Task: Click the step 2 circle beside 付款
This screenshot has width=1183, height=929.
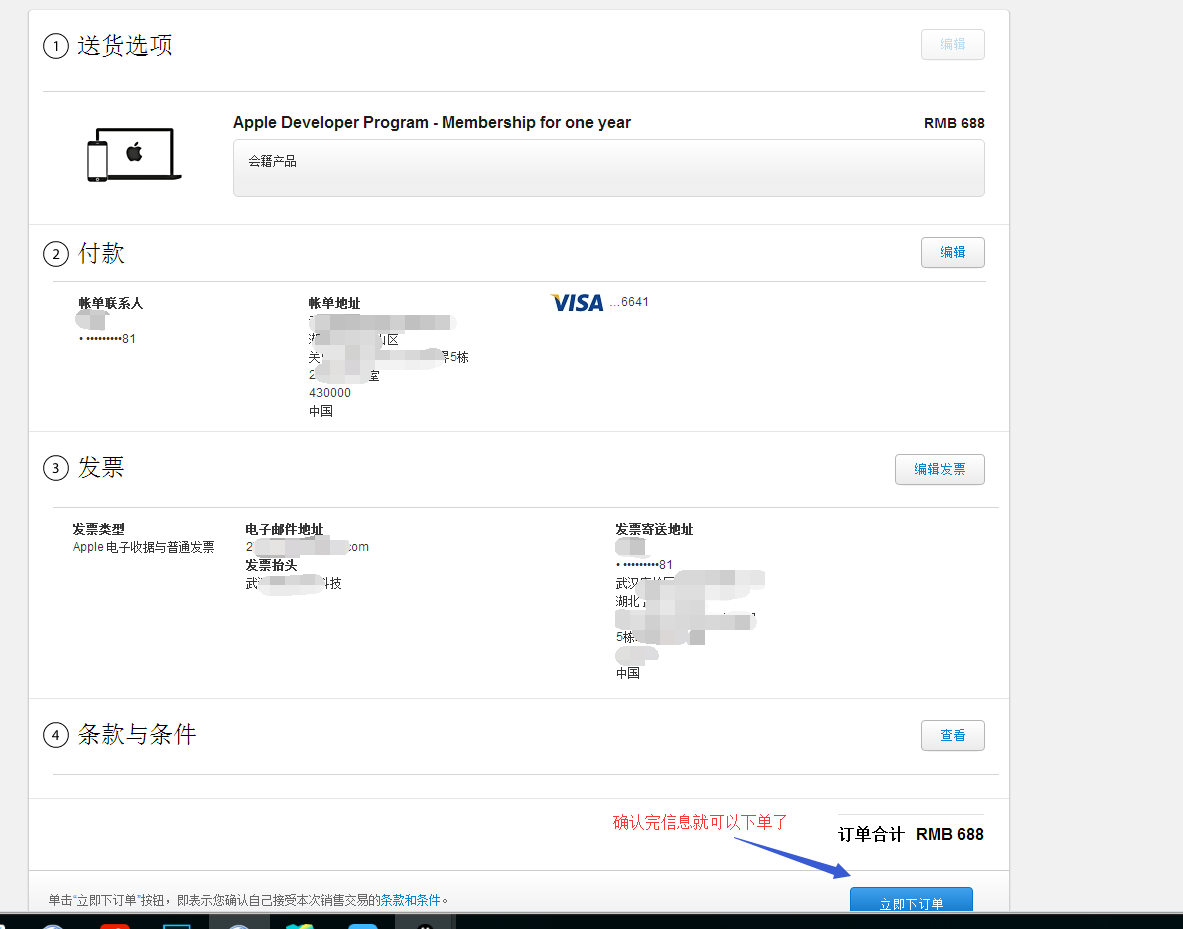Action: click(56, 255)
